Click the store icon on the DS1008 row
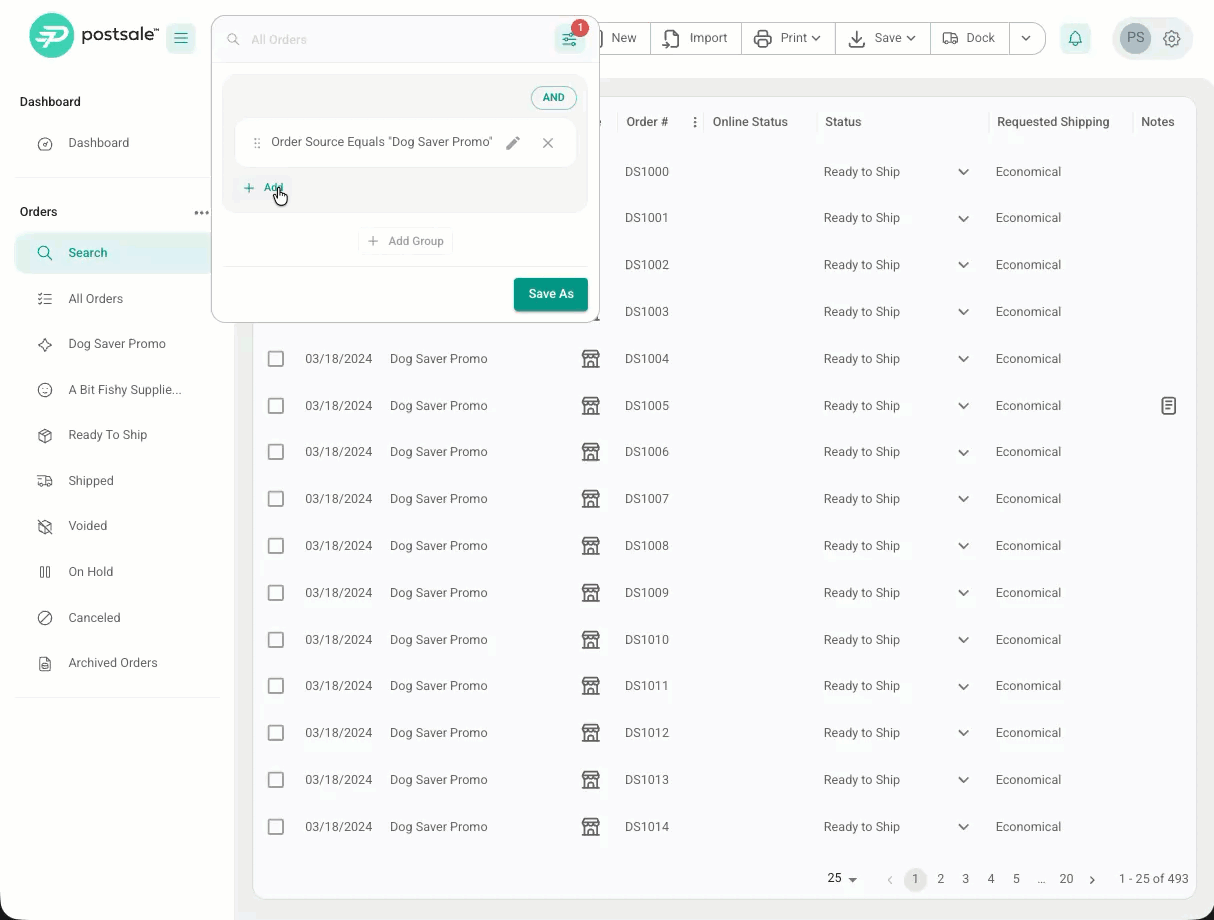 point(591,546)
